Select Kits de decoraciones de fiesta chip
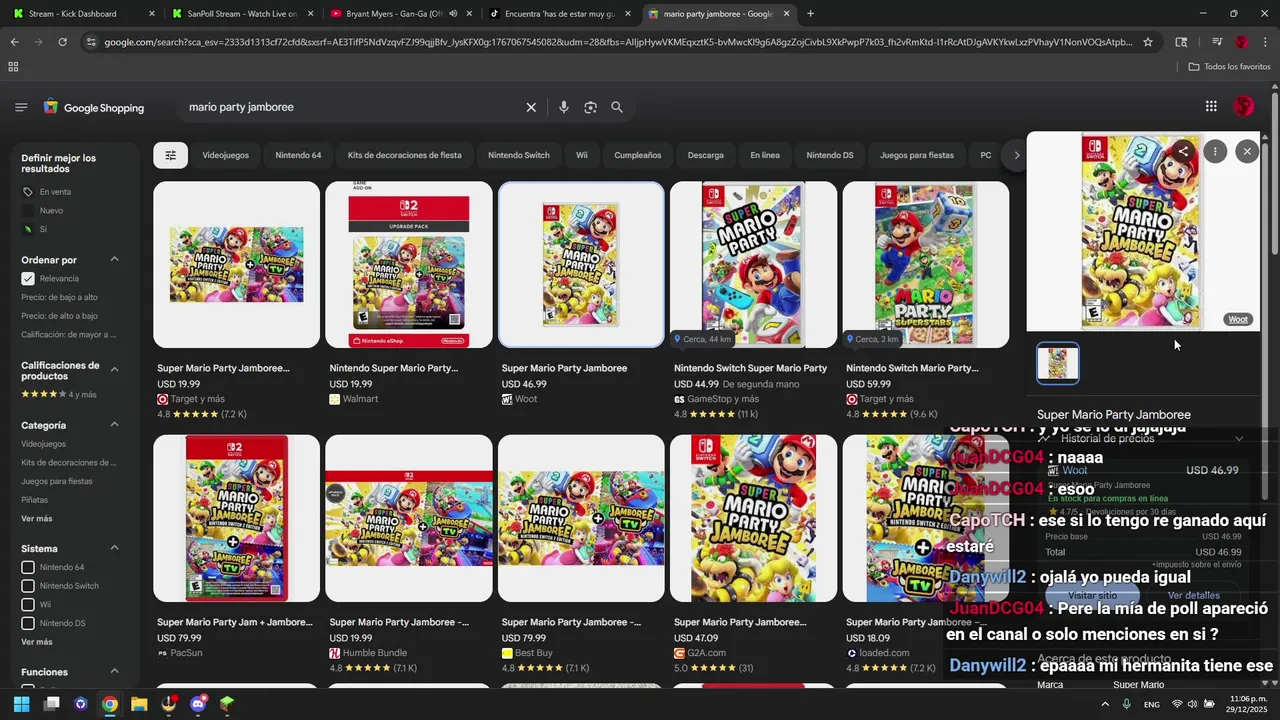The image size is (1280, 720). tap(404, 155)
